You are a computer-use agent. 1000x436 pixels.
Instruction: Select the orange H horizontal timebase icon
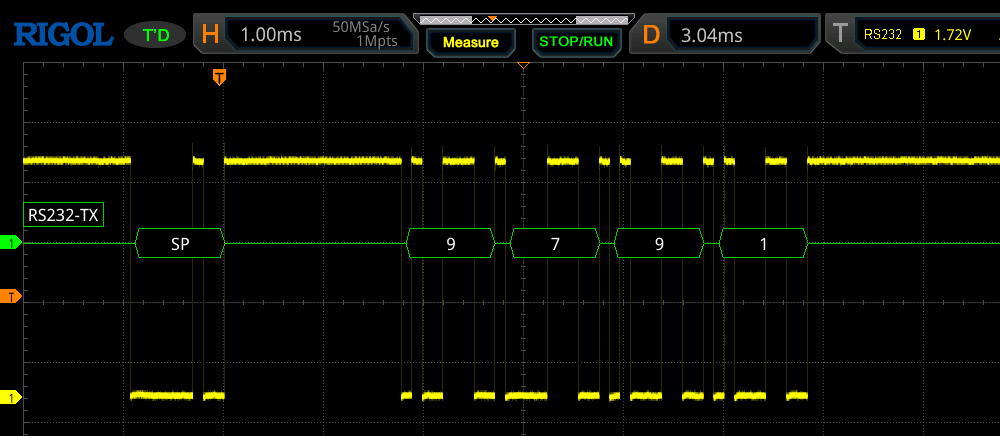click(210, 34)
